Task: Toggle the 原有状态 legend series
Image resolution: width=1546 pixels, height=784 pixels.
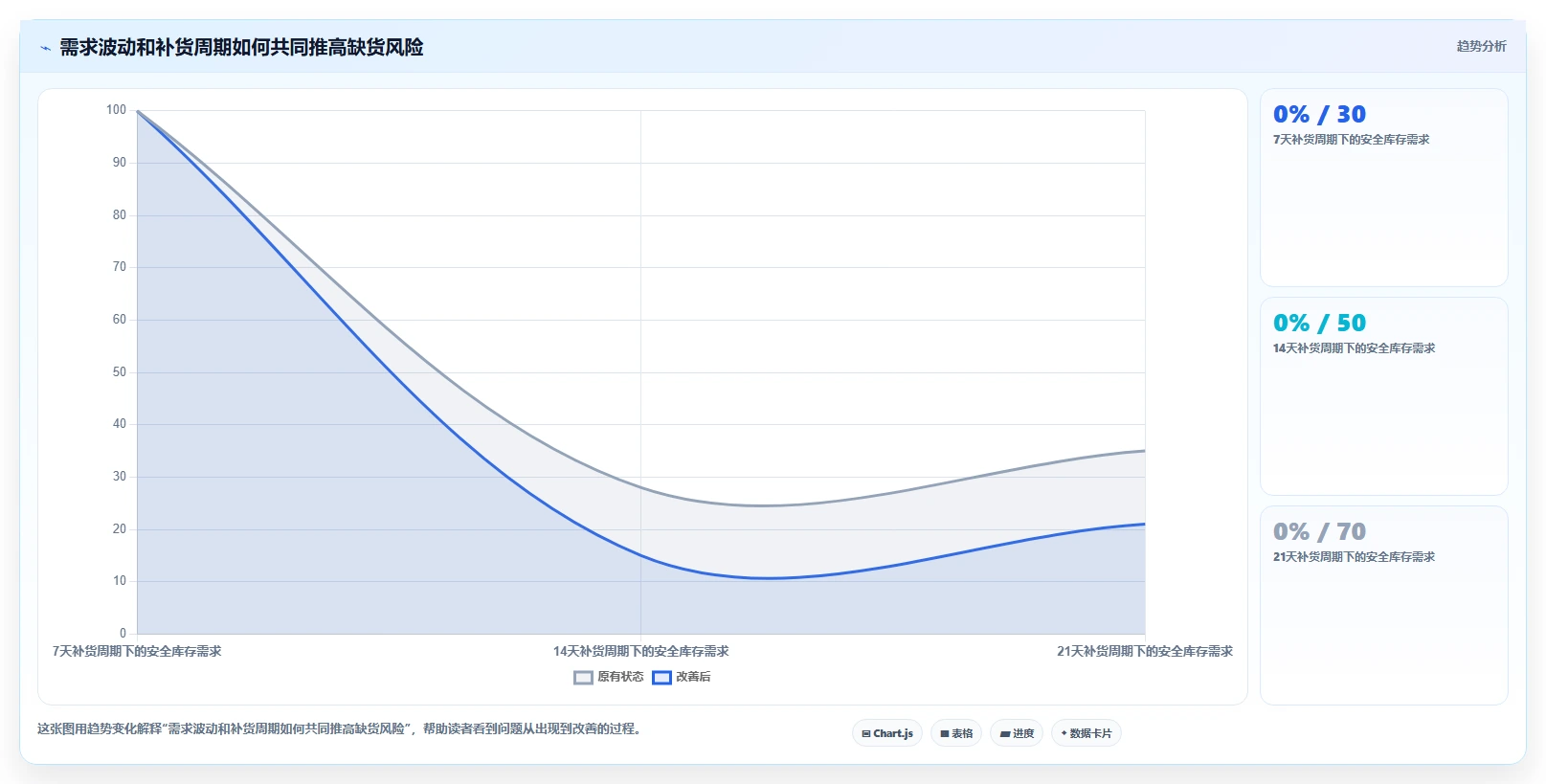Action: point(609,677)
